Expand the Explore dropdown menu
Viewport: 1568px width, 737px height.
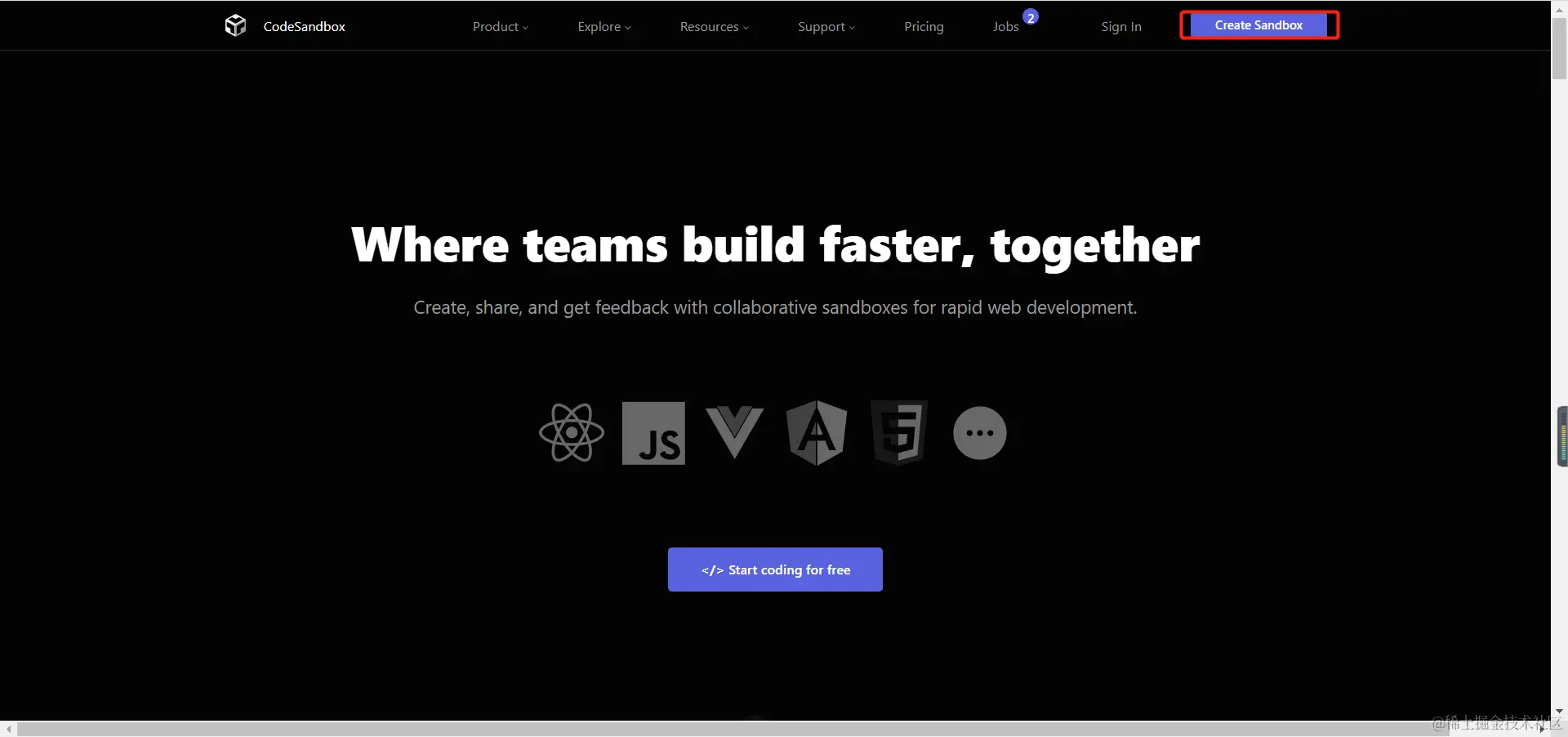tap(604, 26)
